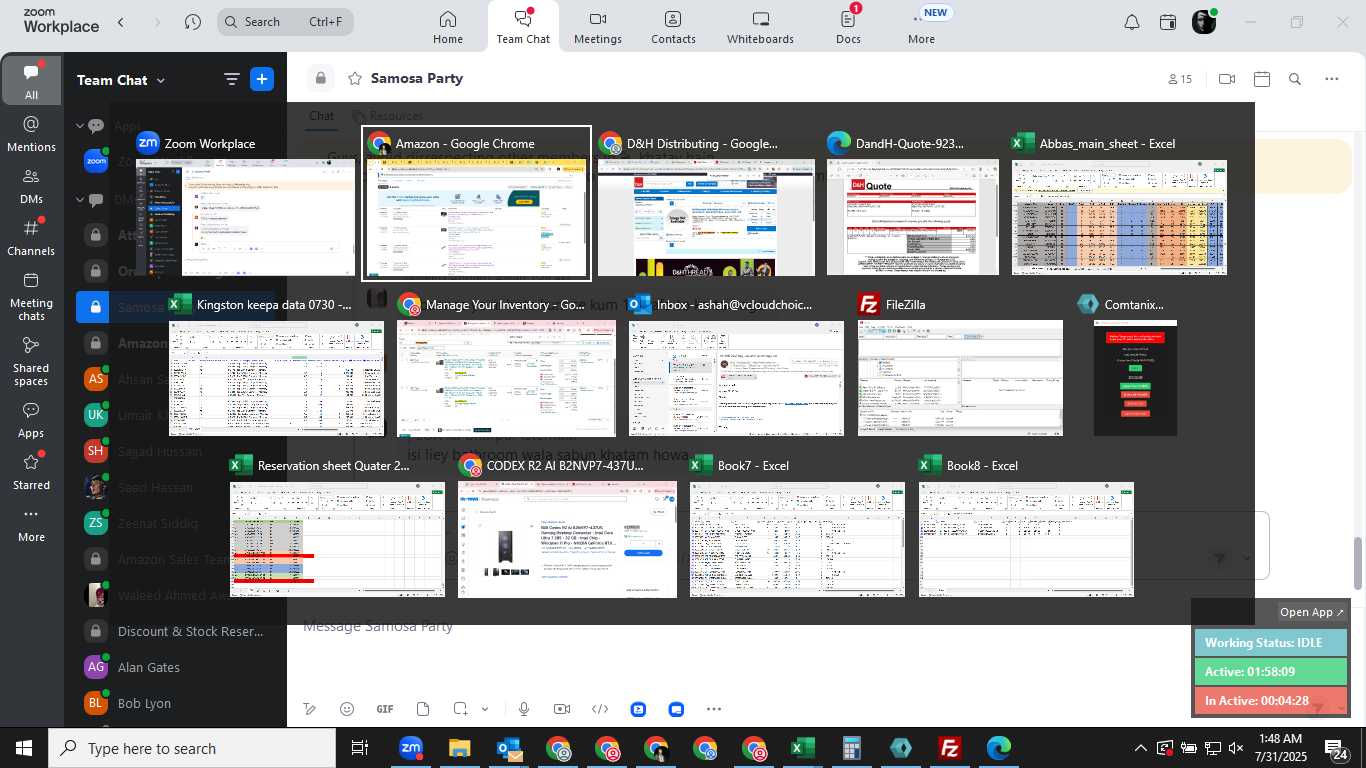Click the screenshot capture icon

click(x=460, y=709)
